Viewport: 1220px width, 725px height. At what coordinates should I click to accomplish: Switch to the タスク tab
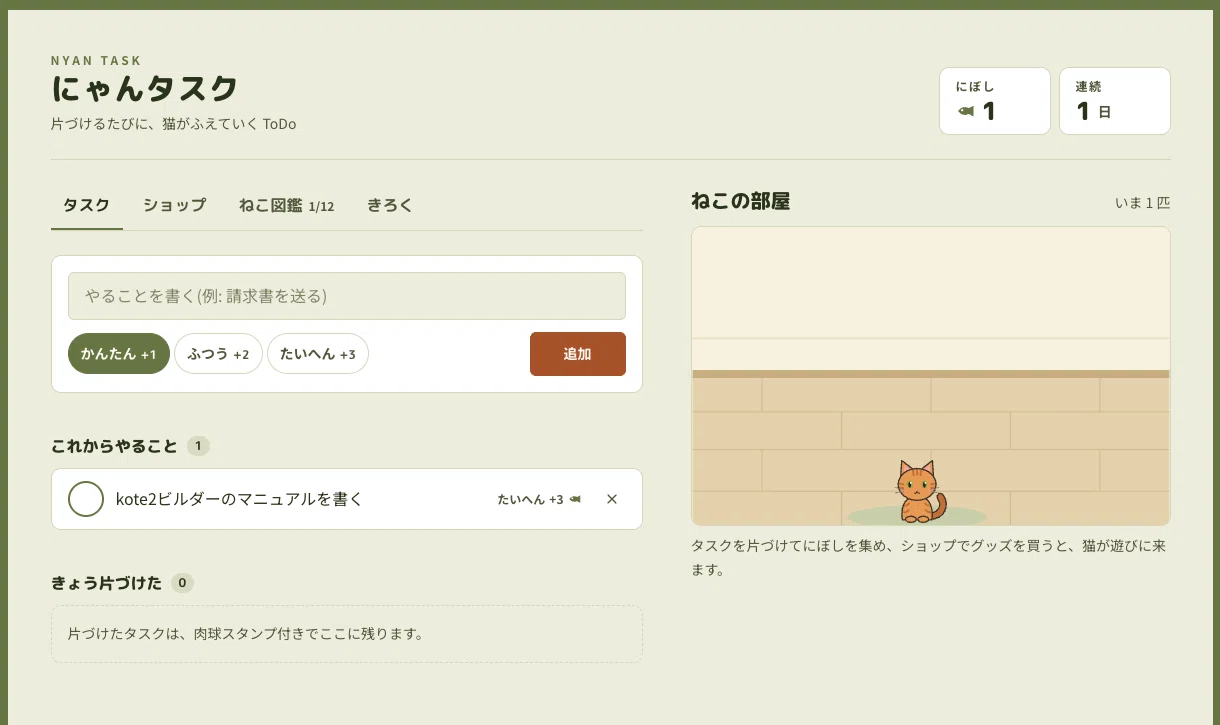point(87,205)
